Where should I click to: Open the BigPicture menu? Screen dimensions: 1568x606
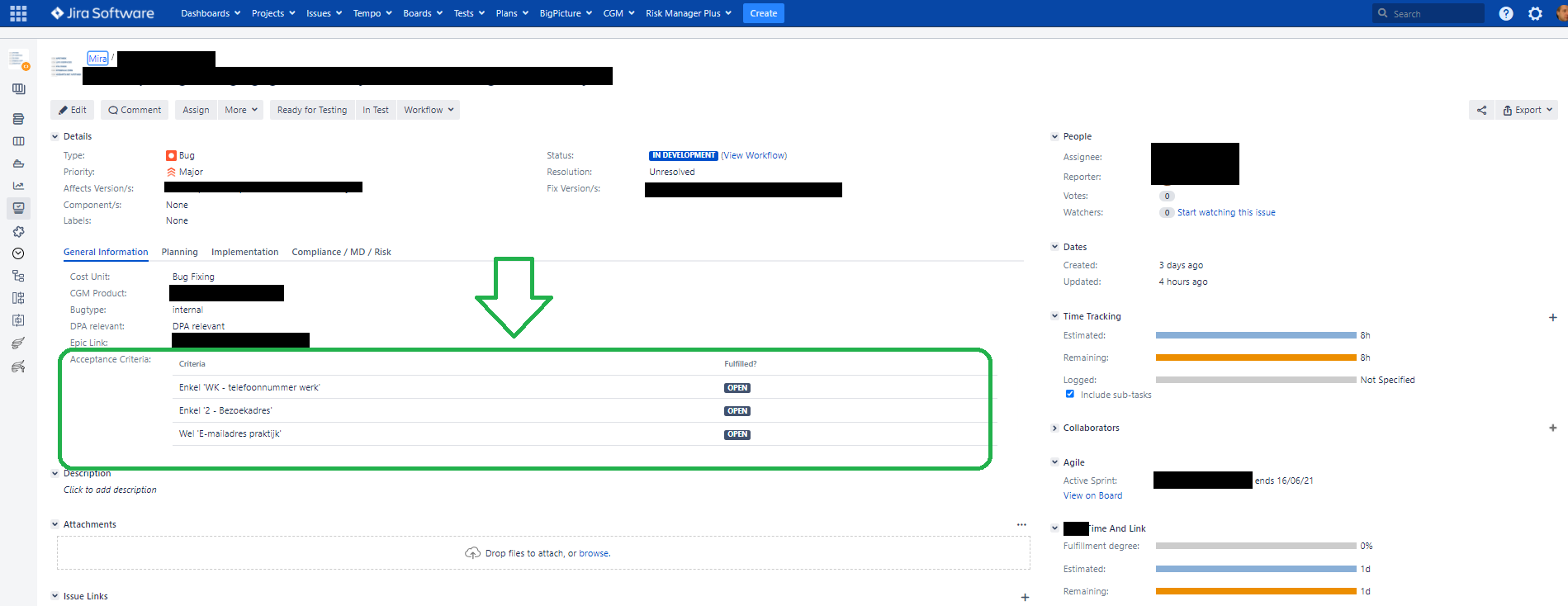coord(566,13)
